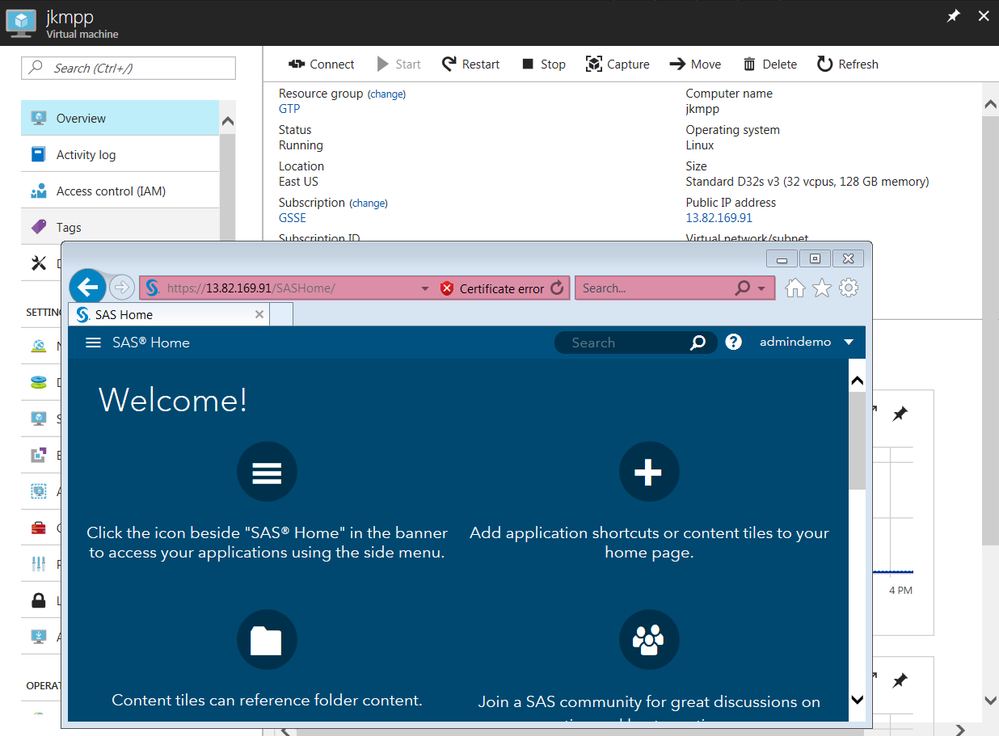This screenshot has height=736, width=999.
Task: Restart the virtual machine
Action: pyautogui.click(x=471, y=64)
